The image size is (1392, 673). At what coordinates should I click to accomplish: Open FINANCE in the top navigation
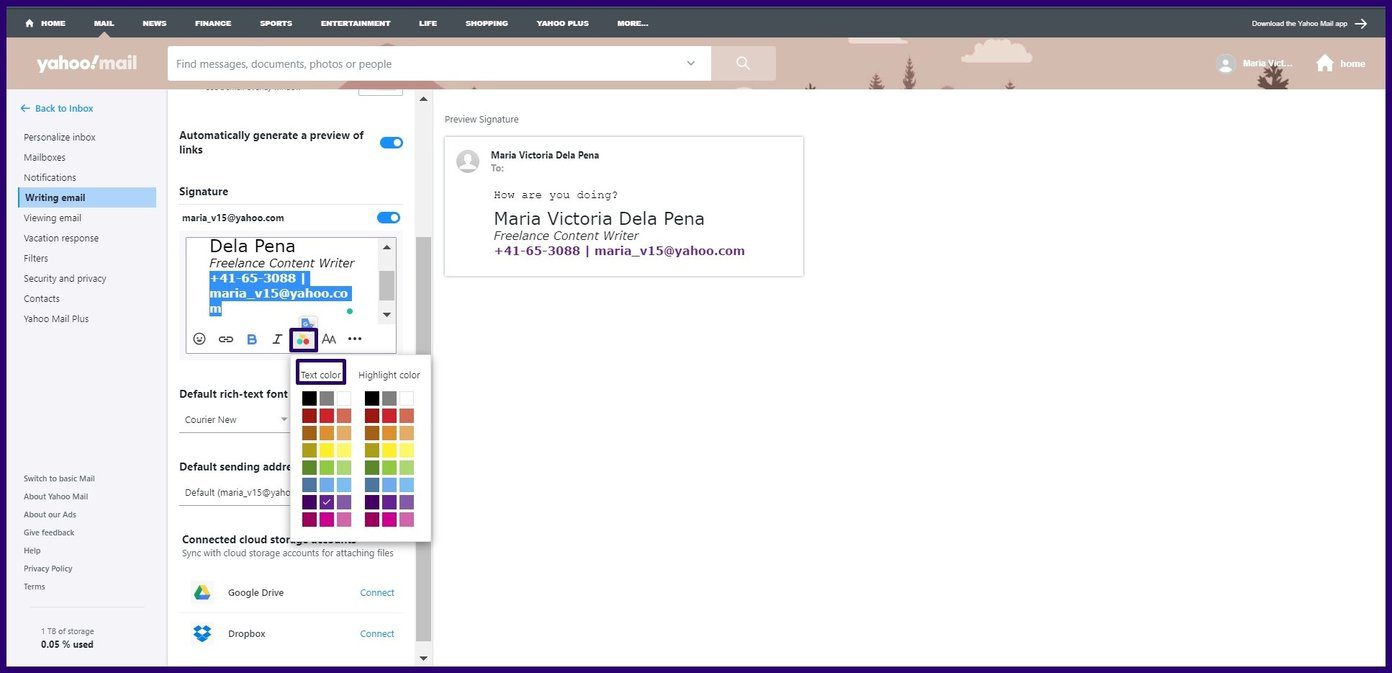click(213, 23)
